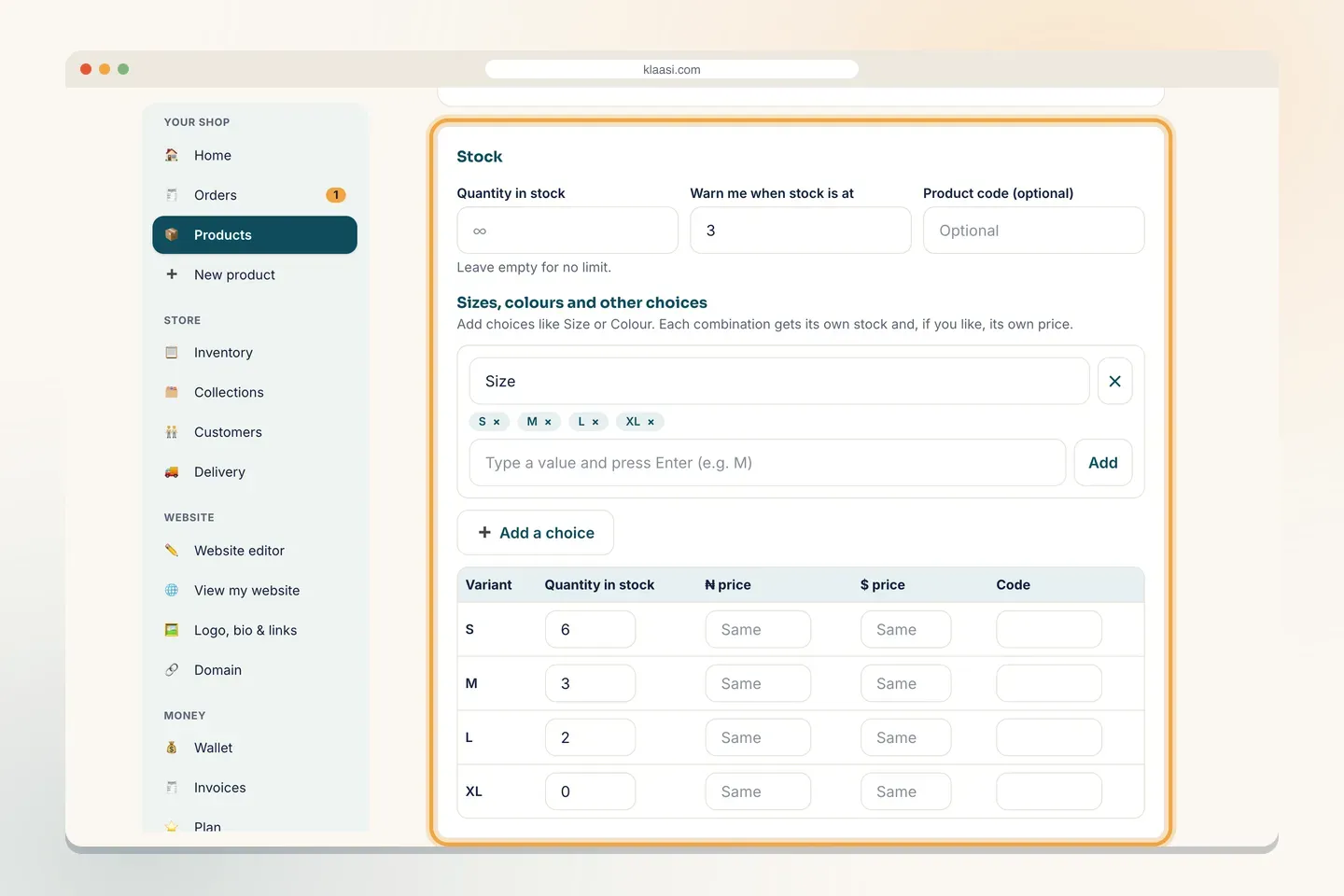Click the orders notification badge showing 1
1344x896 pixels.
click(x=336, y=195)
